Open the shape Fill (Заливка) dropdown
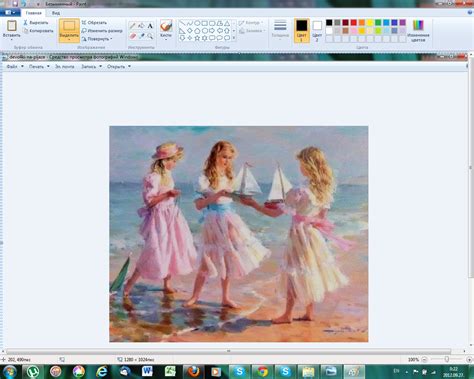 coord(252,31)
